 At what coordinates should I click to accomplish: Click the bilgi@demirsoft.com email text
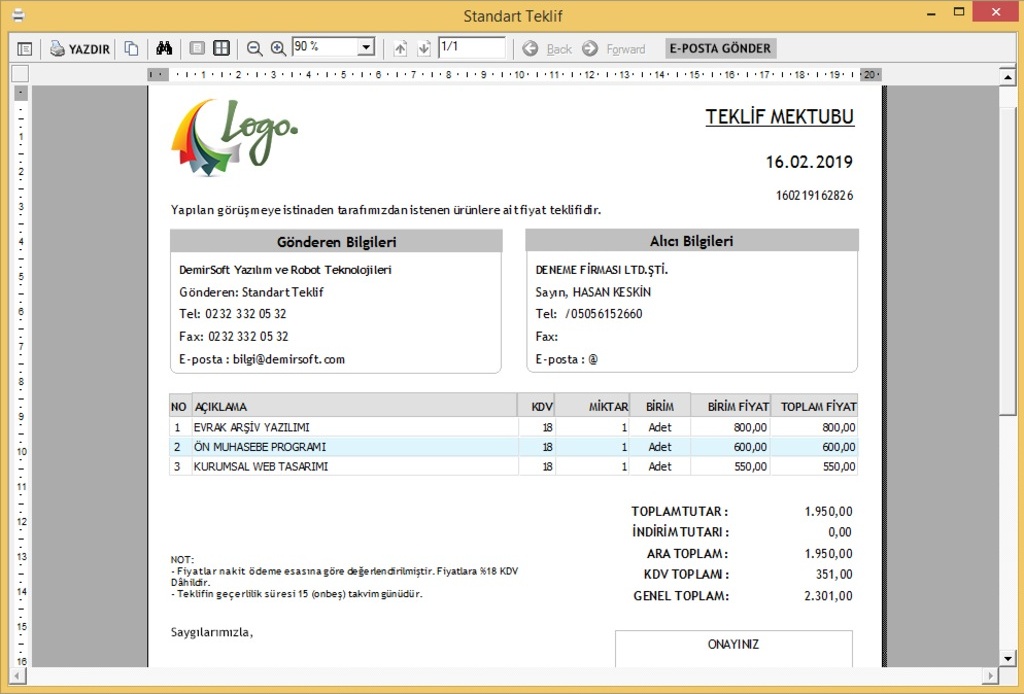point(289,359)
